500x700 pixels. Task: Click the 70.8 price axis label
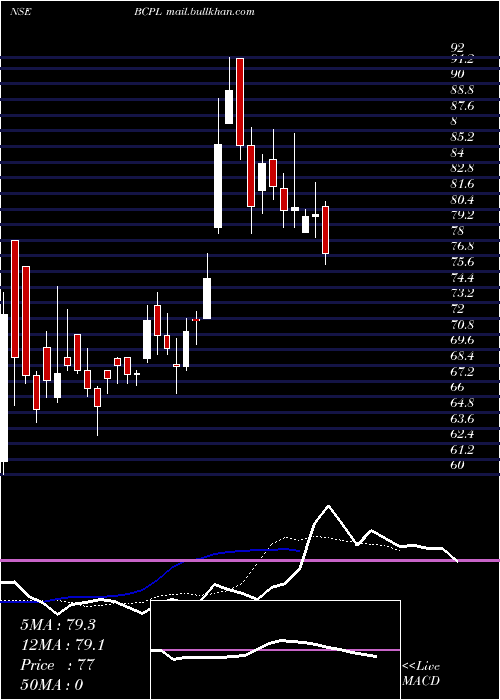(x=462, y=325)
